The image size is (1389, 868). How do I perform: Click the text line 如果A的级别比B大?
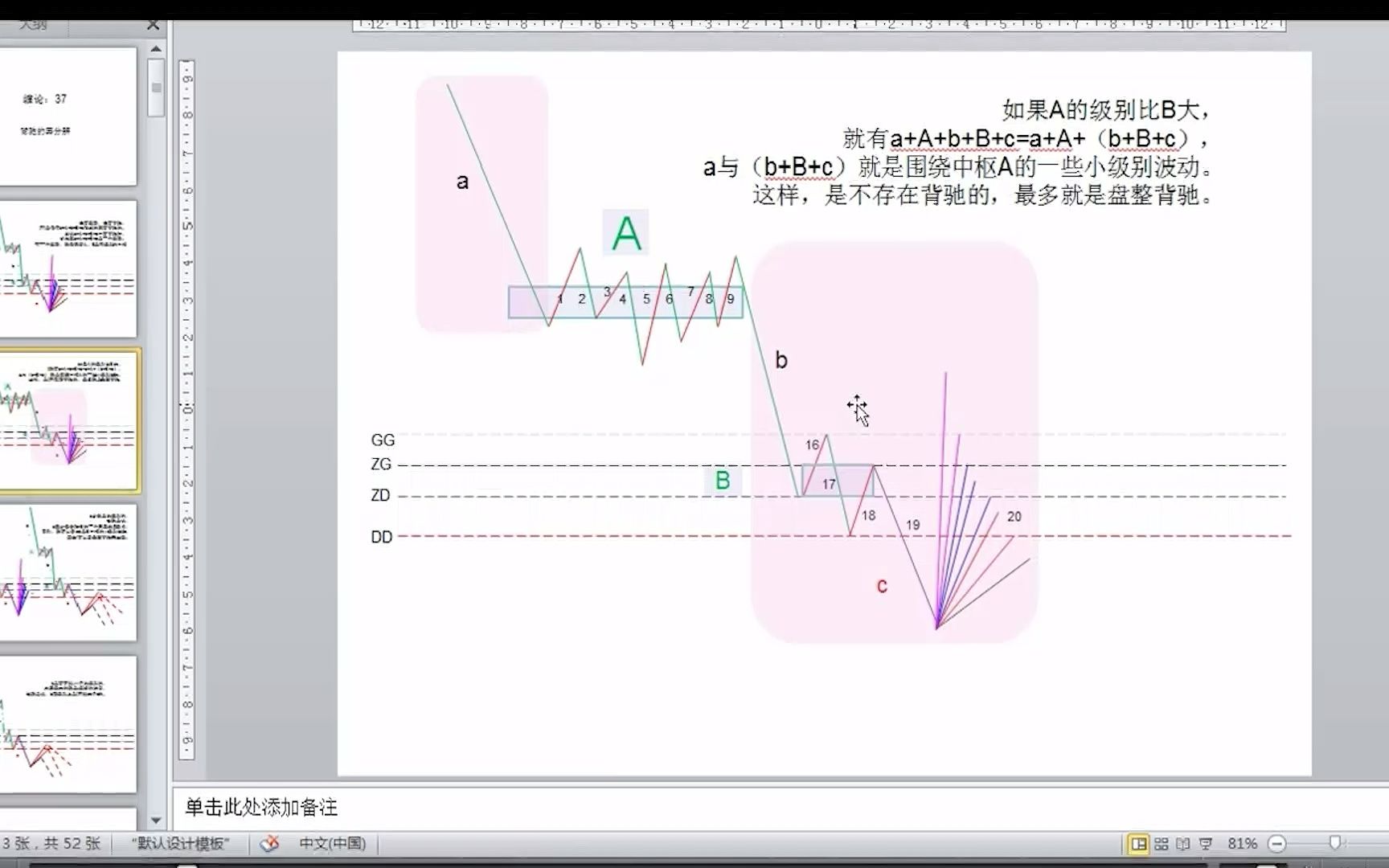1105,110
